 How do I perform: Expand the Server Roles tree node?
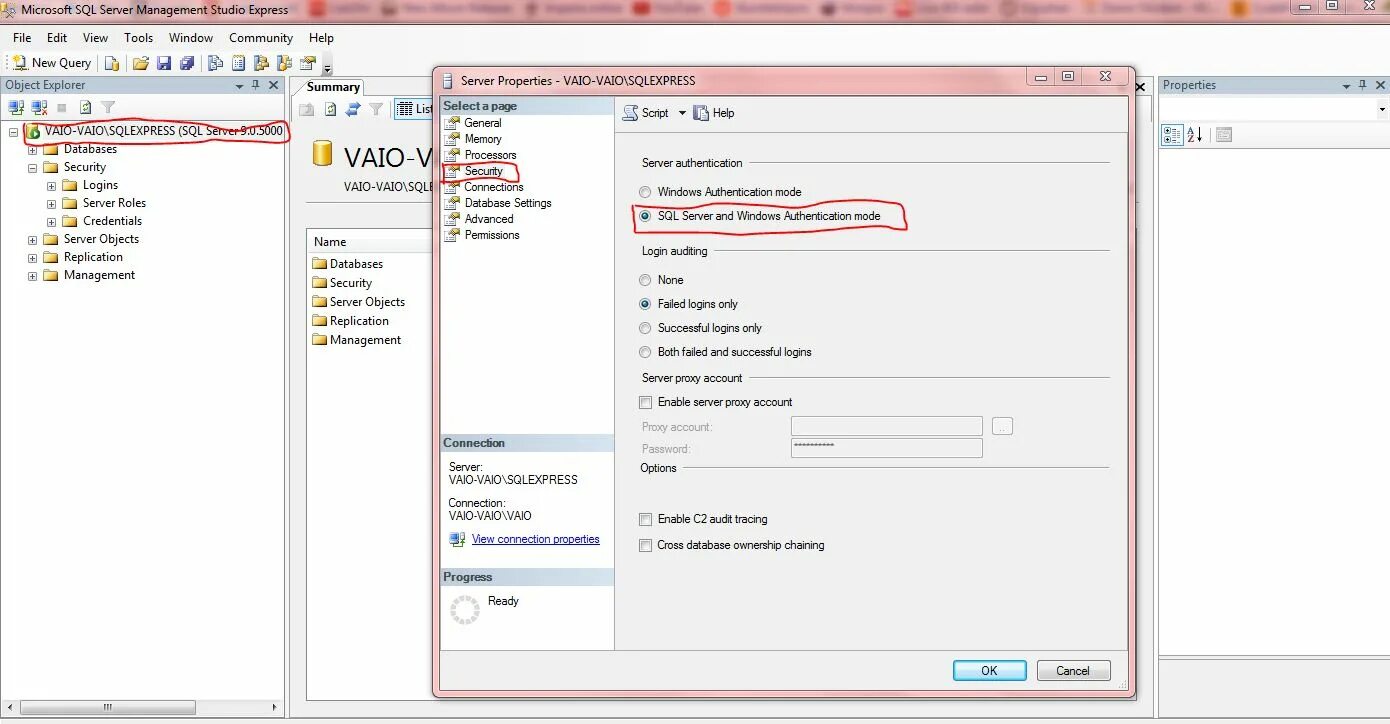coord(51,204)
